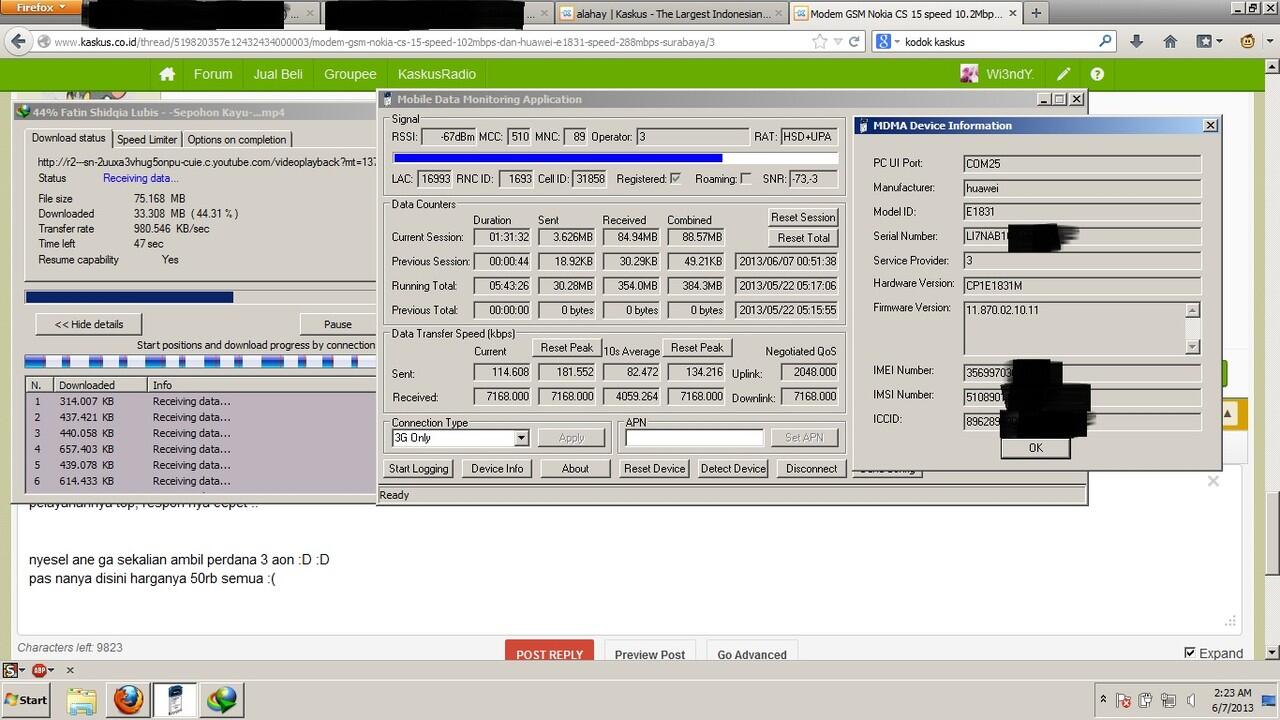
Task: Reset Peak for current transfer speed
Action: pos(567,348)
